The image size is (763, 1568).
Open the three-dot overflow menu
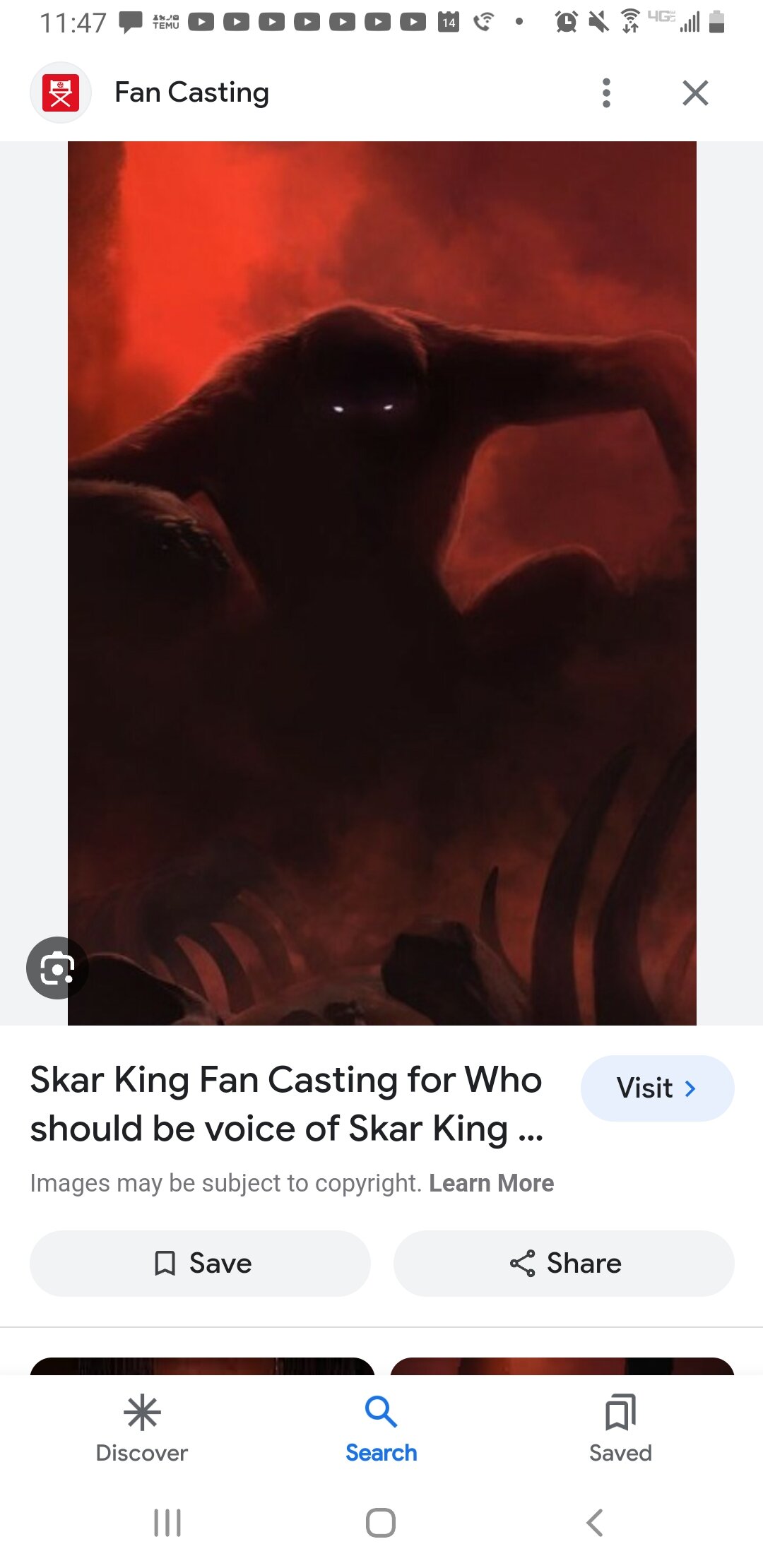click(606, 93)
